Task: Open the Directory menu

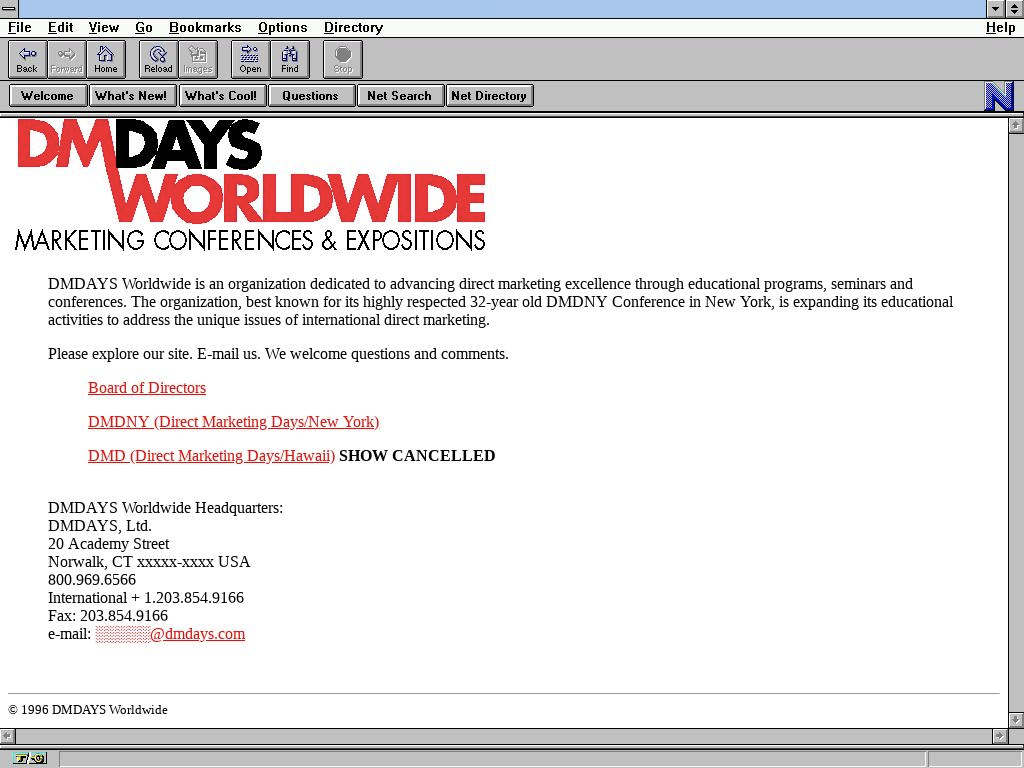Action: [353, 27]
